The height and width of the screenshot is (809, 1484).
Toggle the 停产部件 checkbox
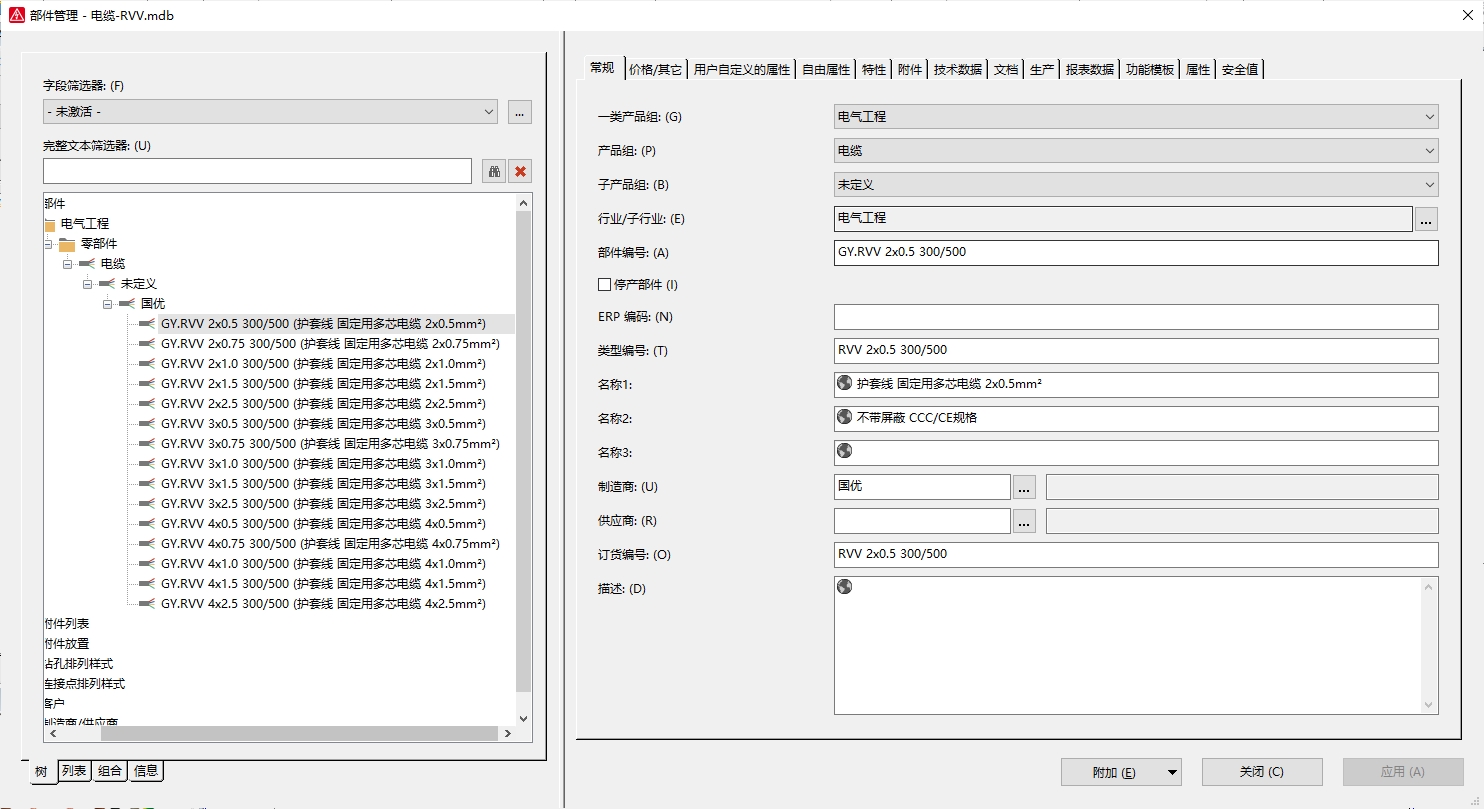click(604, 284)
